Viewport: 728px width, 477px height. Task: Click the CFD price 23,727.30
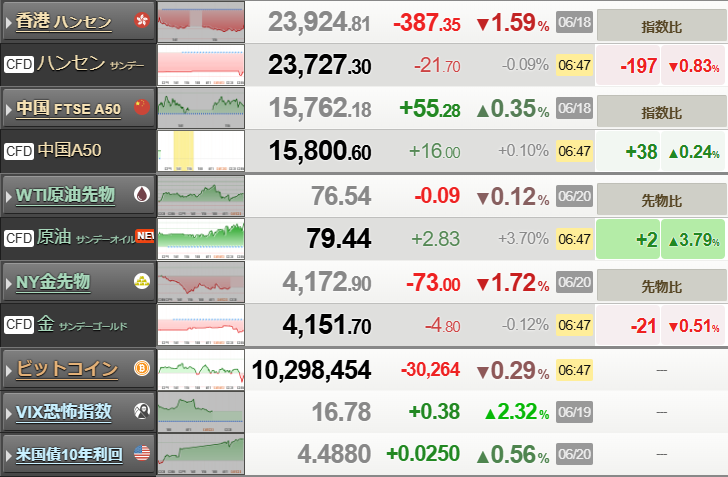coord(319,65)
